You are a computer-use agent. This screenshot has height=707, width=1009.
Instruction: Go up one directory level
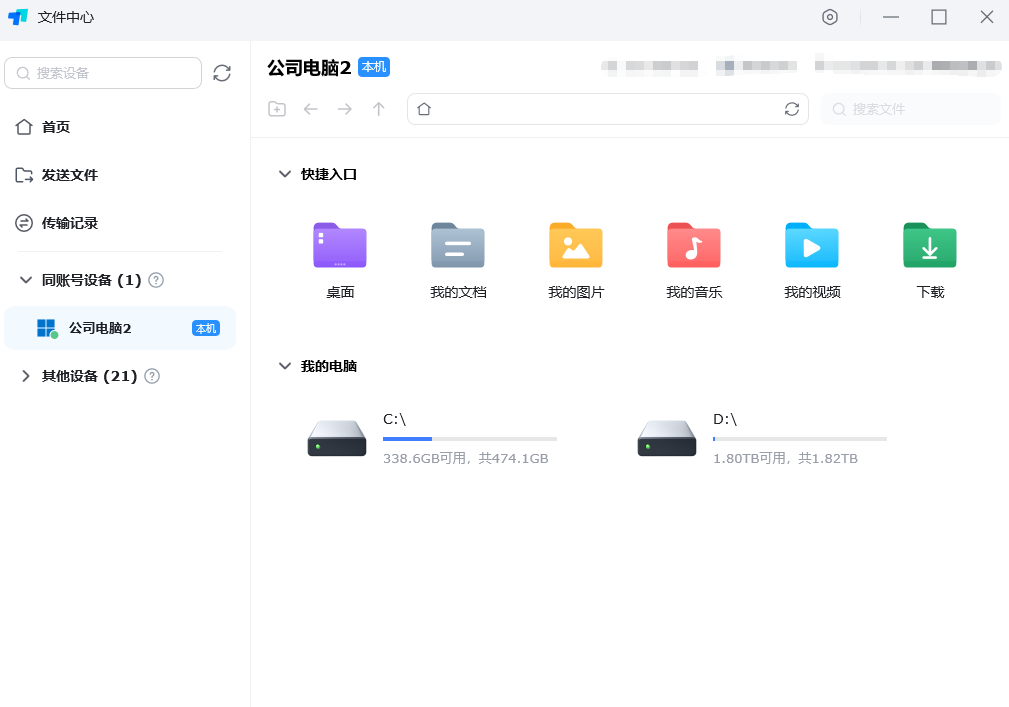(x=378, y=109)
